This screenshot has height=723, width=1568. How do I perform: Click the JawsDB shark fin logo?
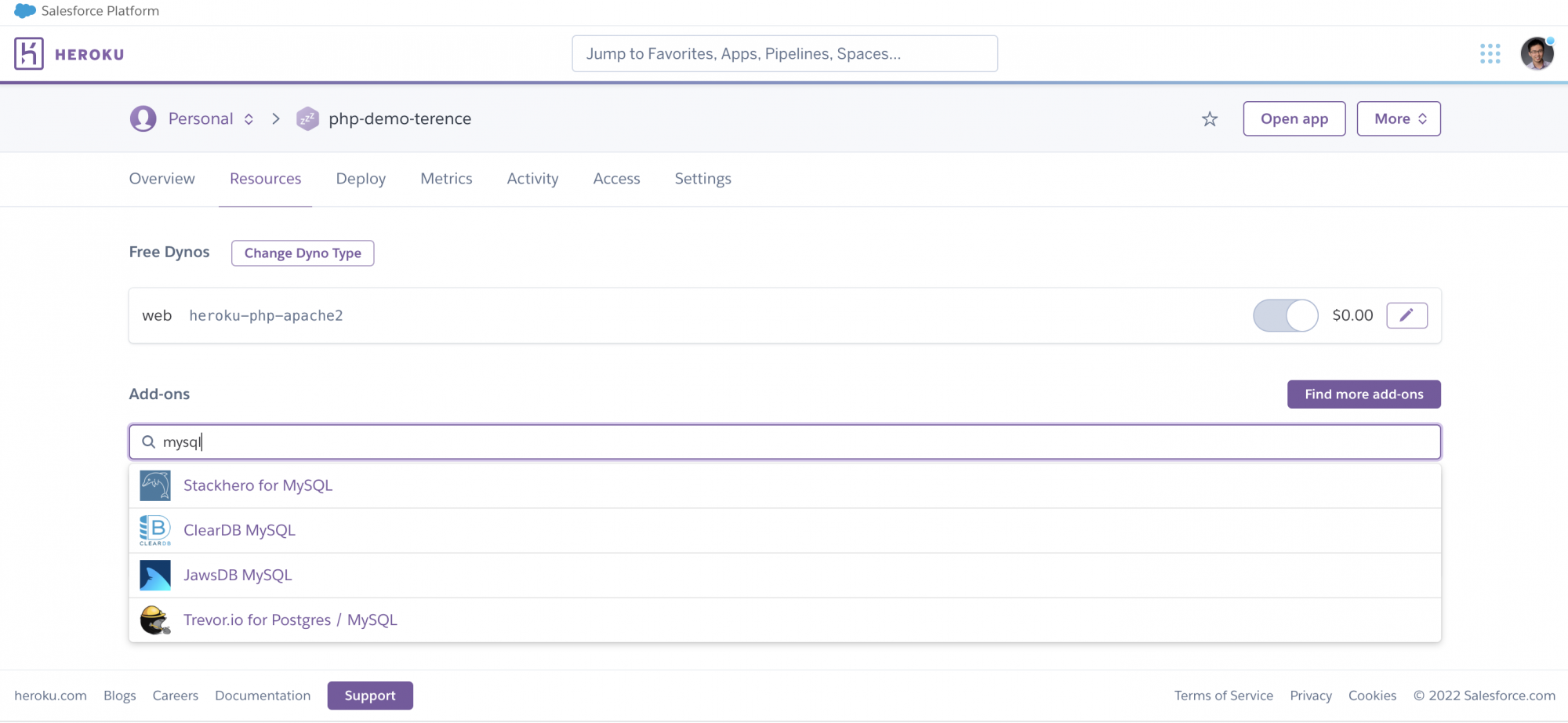(155, 575)
